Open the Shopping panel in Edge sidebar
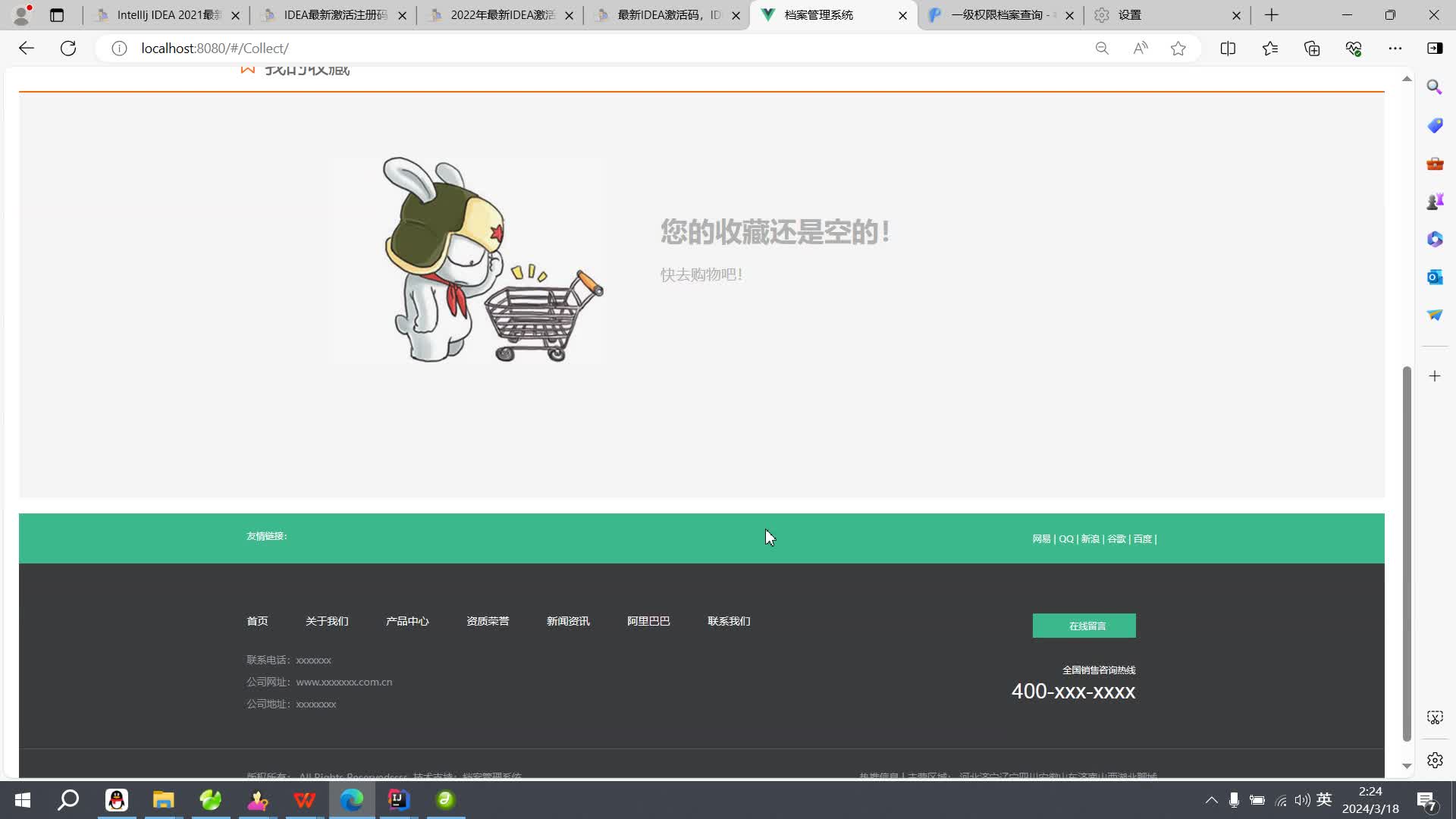Image resolution: width=1456 pixels, height=819 pixels. (x=1435, y=125)
